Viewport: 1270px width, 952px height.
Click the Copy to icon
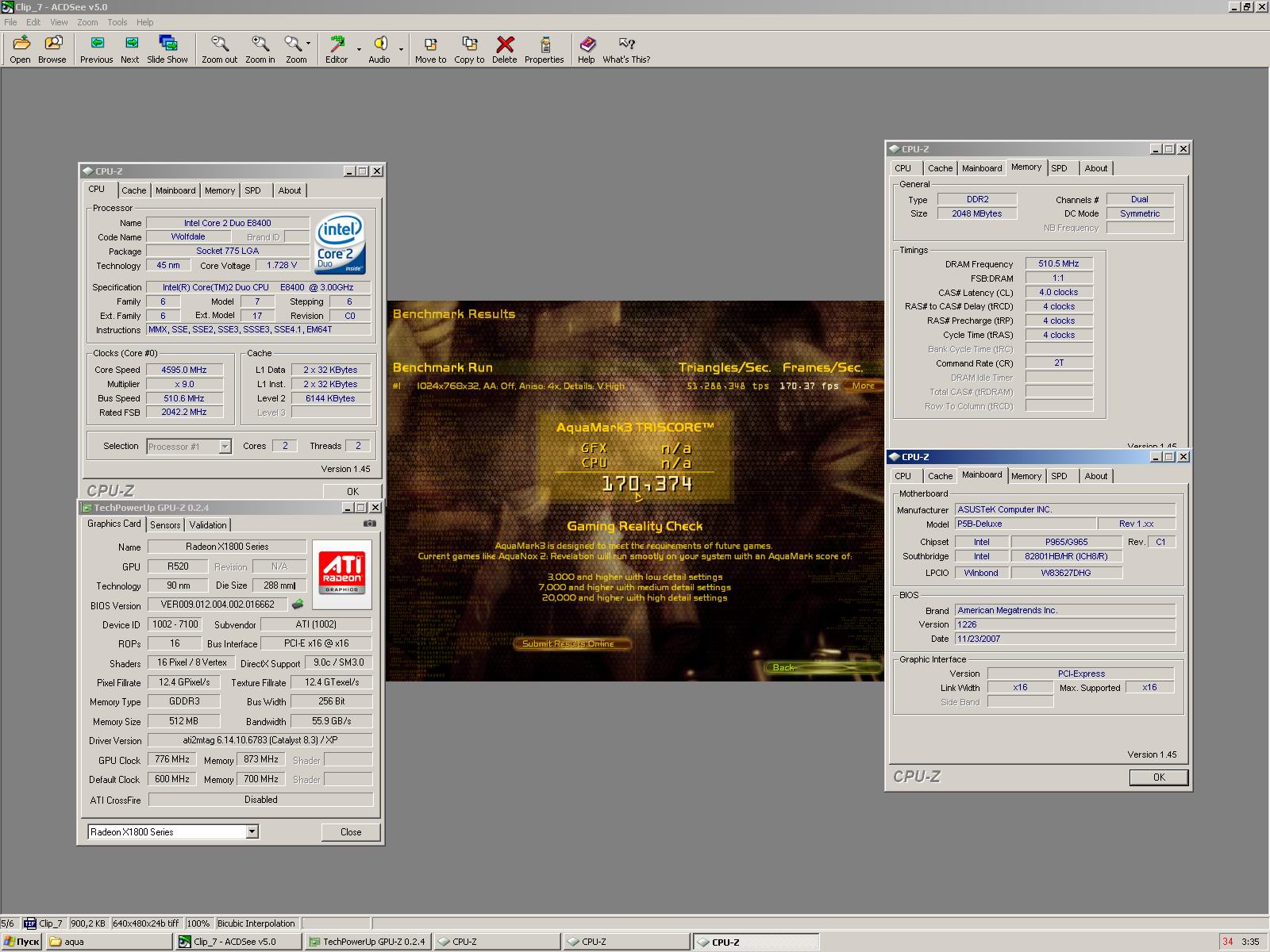click(469, 49)
